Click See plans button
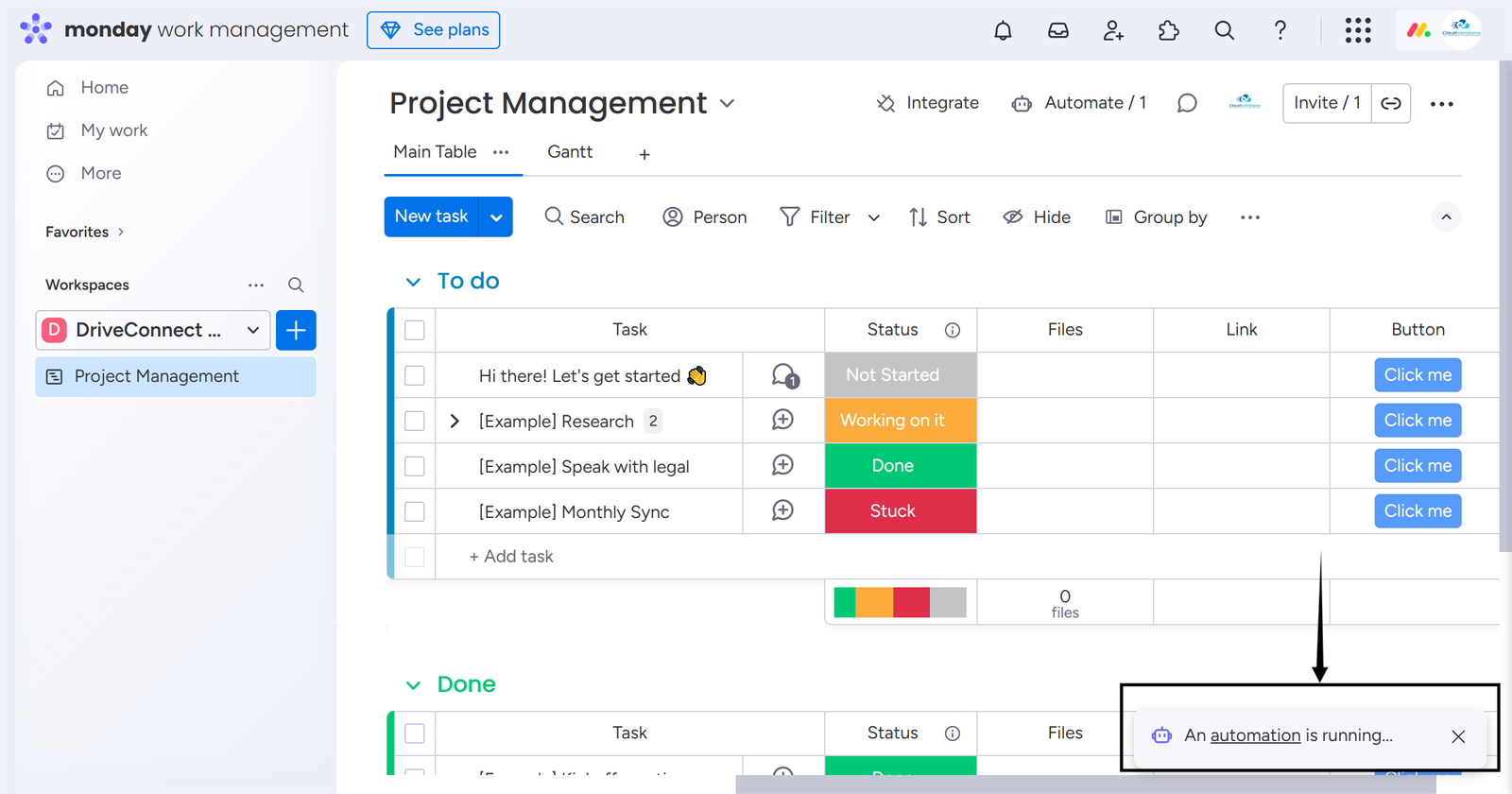Screen dimensions: 1512x794 pyautogui.click(x=433, y=30)
